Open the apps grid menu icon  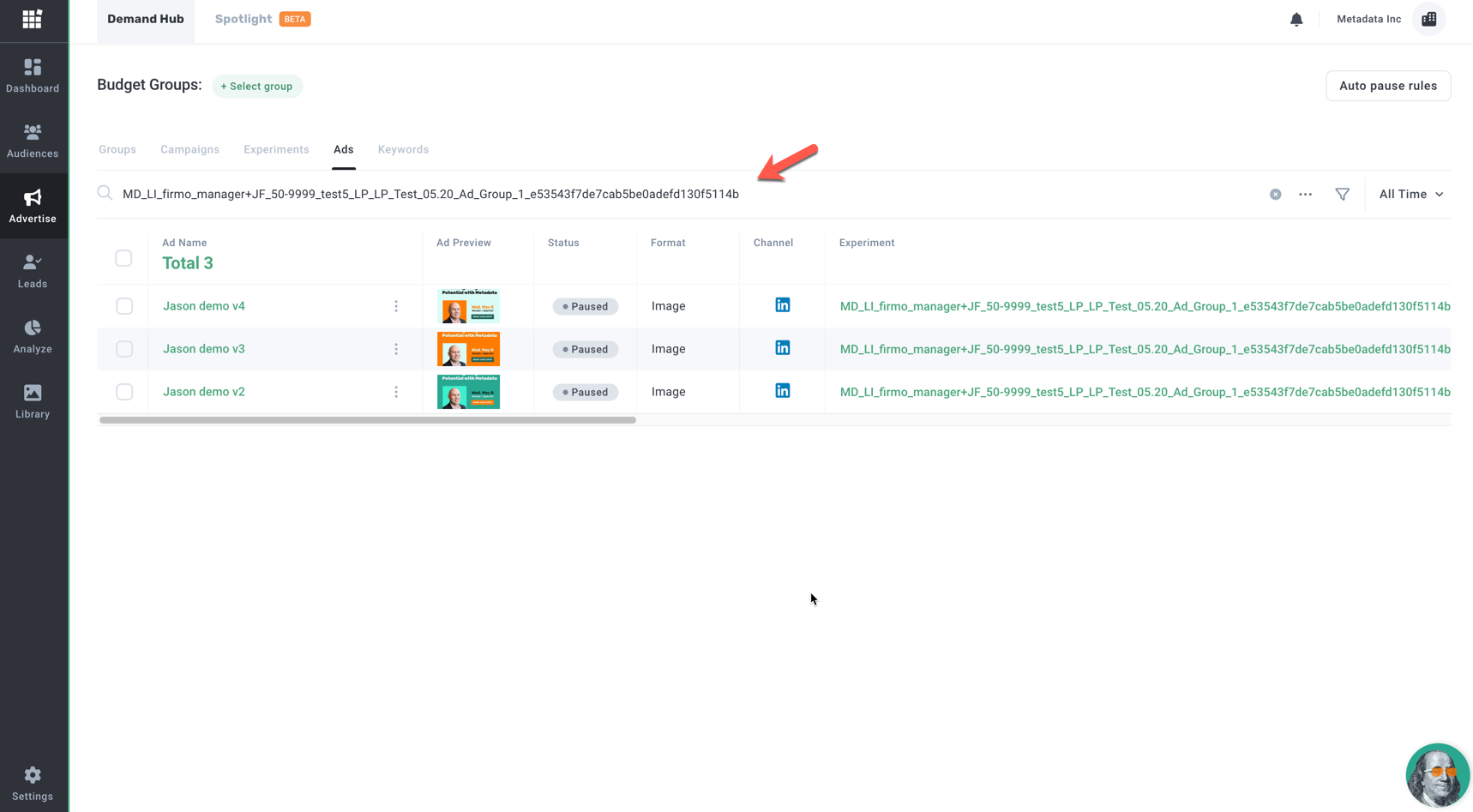[x=32, y=19]
